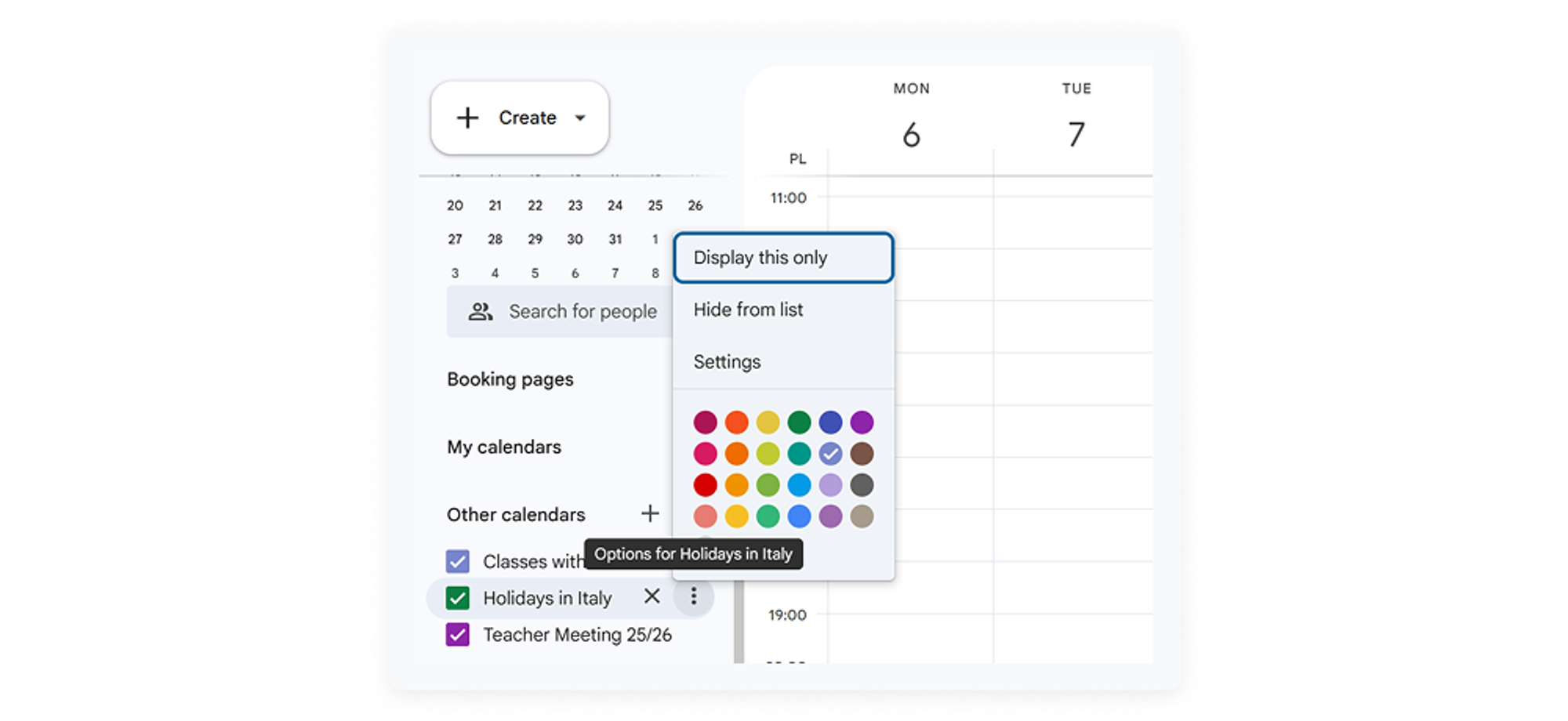The height and width of the screenshot is (721, 1568).
Task: Expand the My calendars section
Action: point(504,447)
